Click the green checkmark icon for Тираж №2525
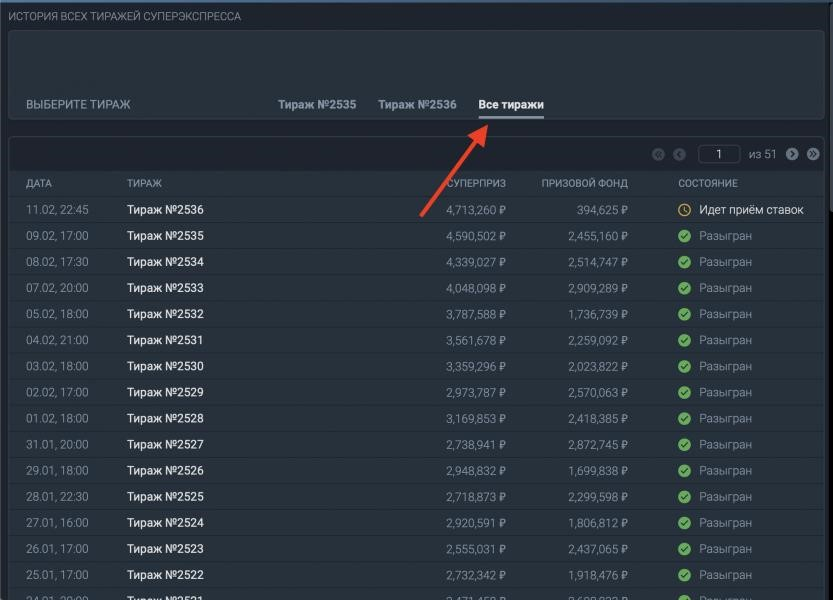833x600 pixels. (x=684, y=497)
